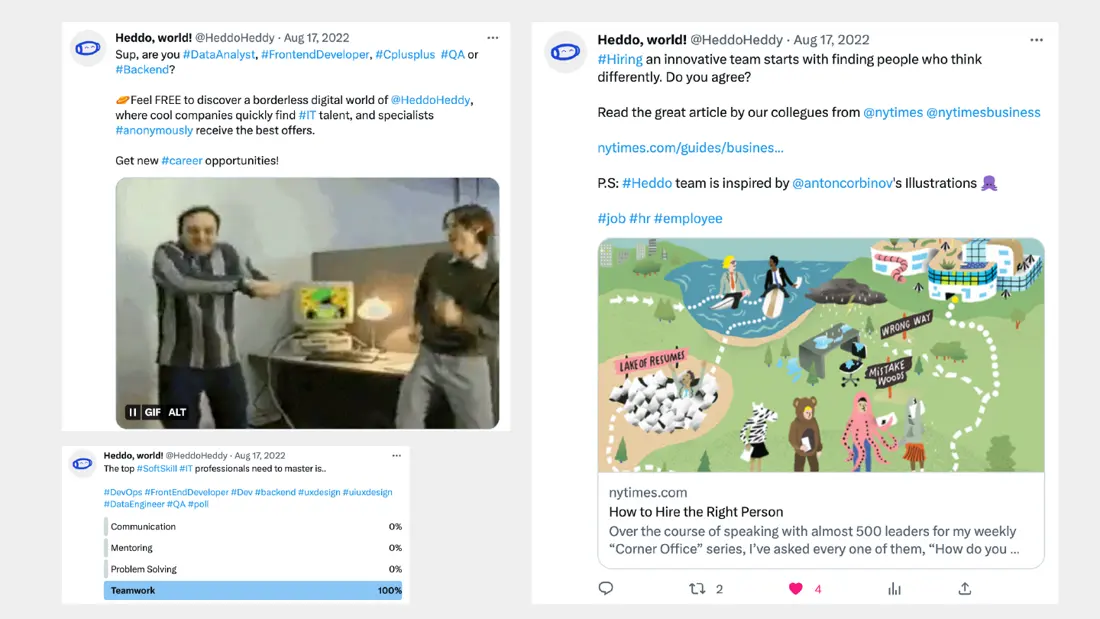This screenshot has height=619, width=1100.
Task: View analytics icon on the #Hiring tweet
Action: (894, 589)
